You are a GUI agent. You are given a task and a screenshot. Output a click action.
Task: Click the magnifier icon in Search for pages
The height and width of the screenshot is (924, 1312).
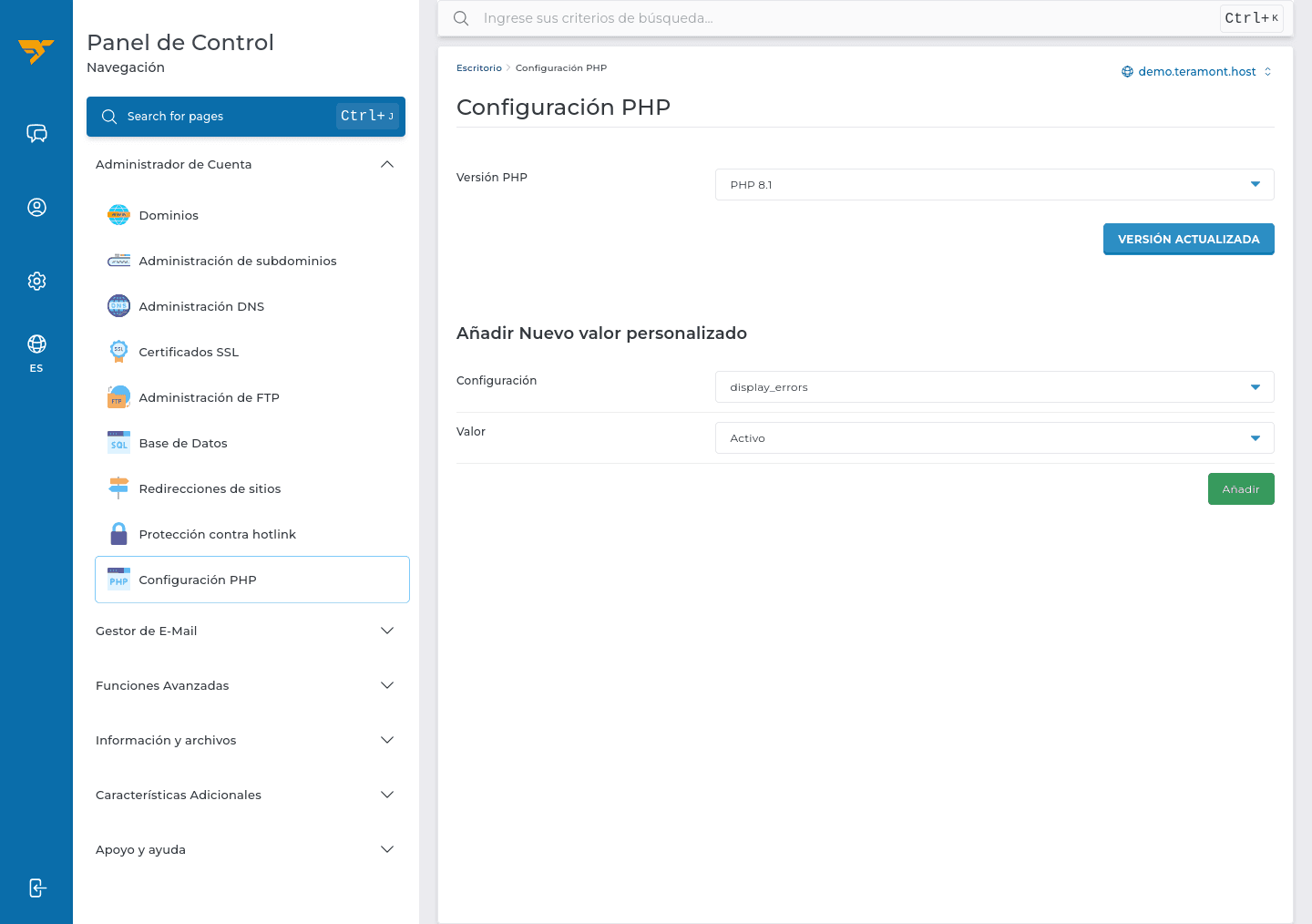coord(109,117)
